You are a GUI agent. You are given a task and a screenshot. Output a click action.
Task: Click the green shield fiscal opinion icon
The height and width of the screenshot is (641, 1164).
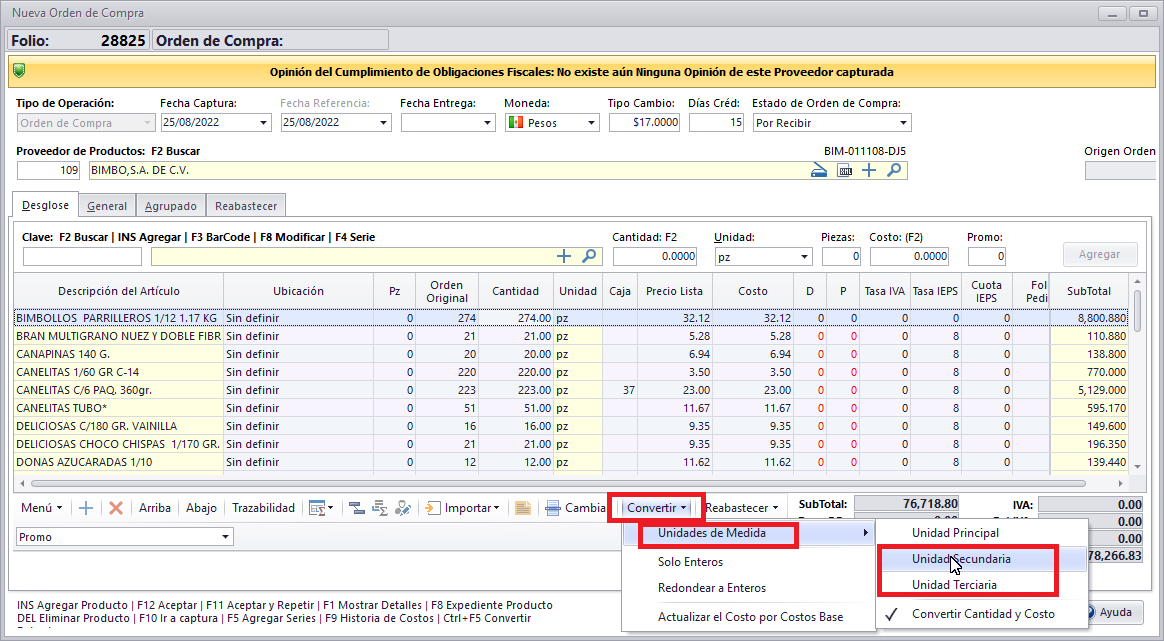pos(20,72)
